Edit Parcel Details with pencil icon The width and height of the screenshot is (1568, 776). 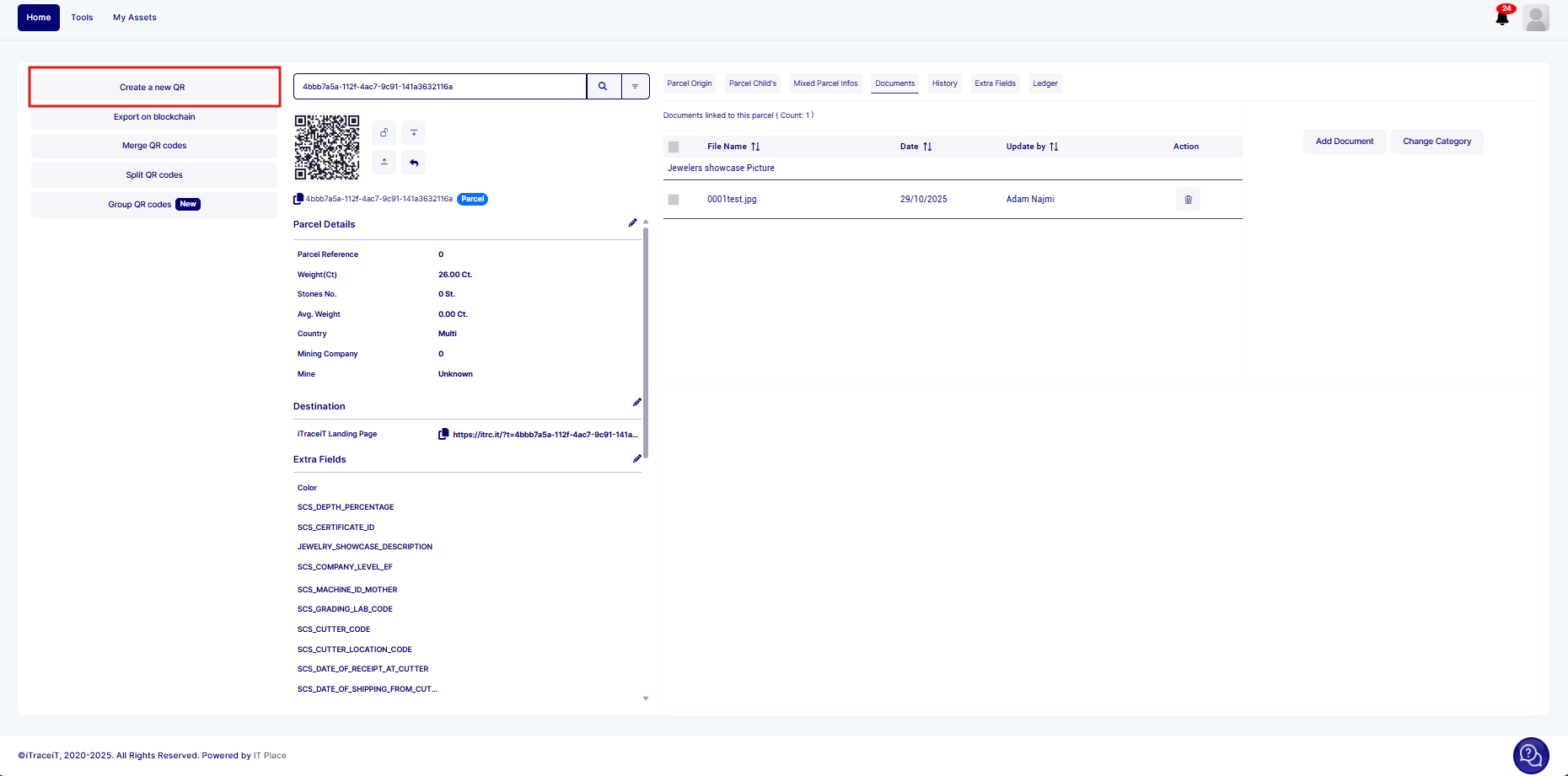click(x=632, y=223)
